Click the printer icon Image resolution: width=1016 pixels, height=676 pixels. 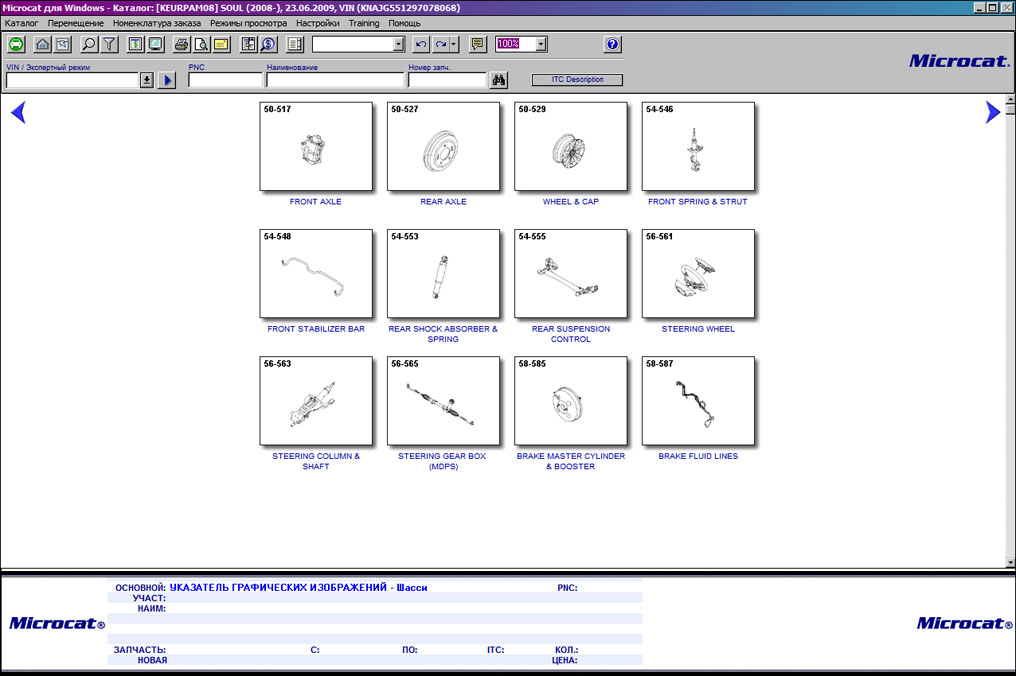[x=181, y=44]
